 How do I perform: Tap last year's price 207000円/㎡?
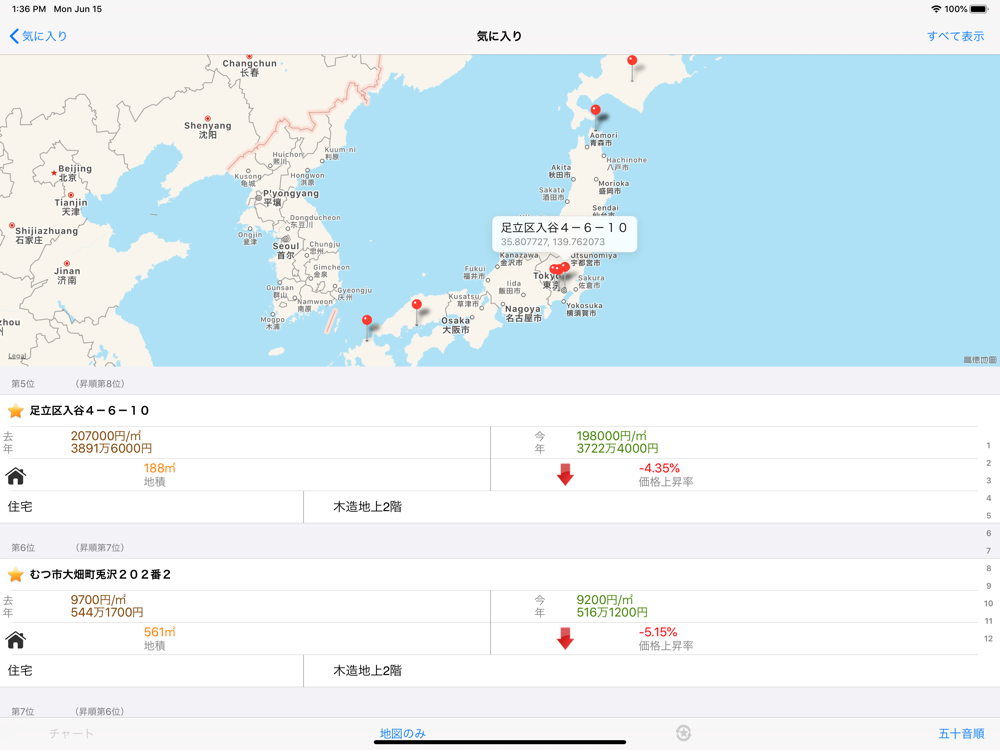[x=105, y=436]
